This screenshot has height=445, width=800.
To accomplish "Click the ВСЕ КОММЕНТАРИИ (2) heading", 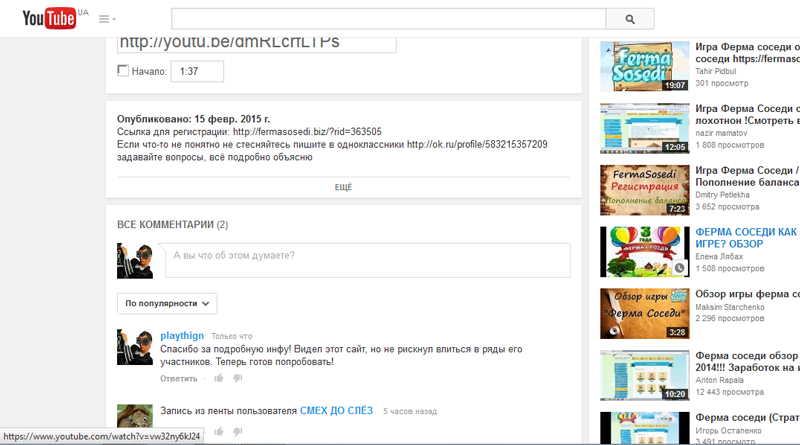I will click(172, 225).
